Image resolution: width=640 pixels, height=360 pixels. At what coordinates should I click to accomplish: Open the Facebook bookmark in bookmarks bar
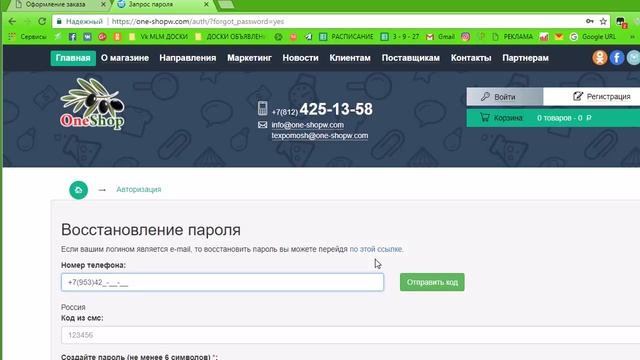(x=72, y=37)
